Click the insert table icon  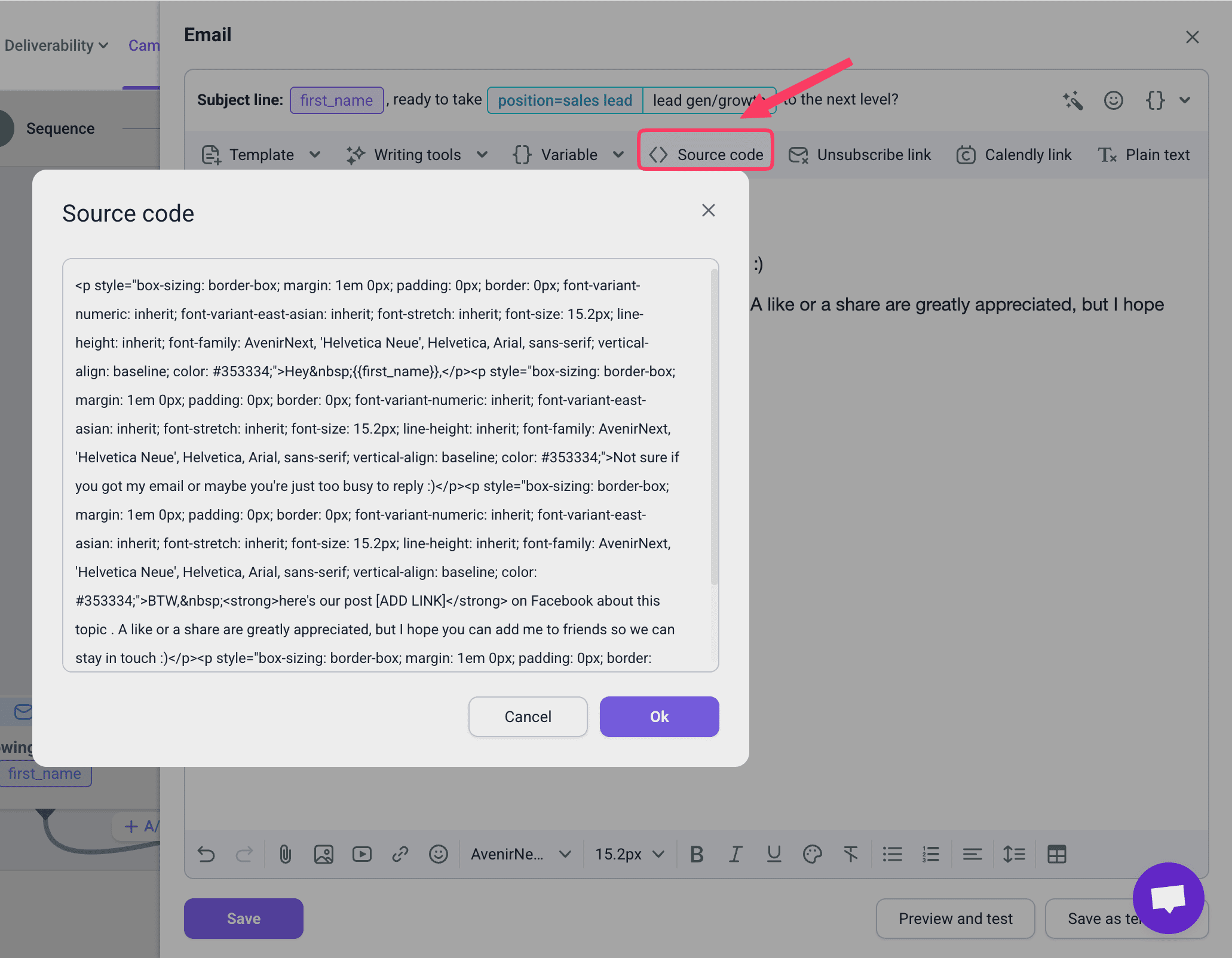point(1056,855)
